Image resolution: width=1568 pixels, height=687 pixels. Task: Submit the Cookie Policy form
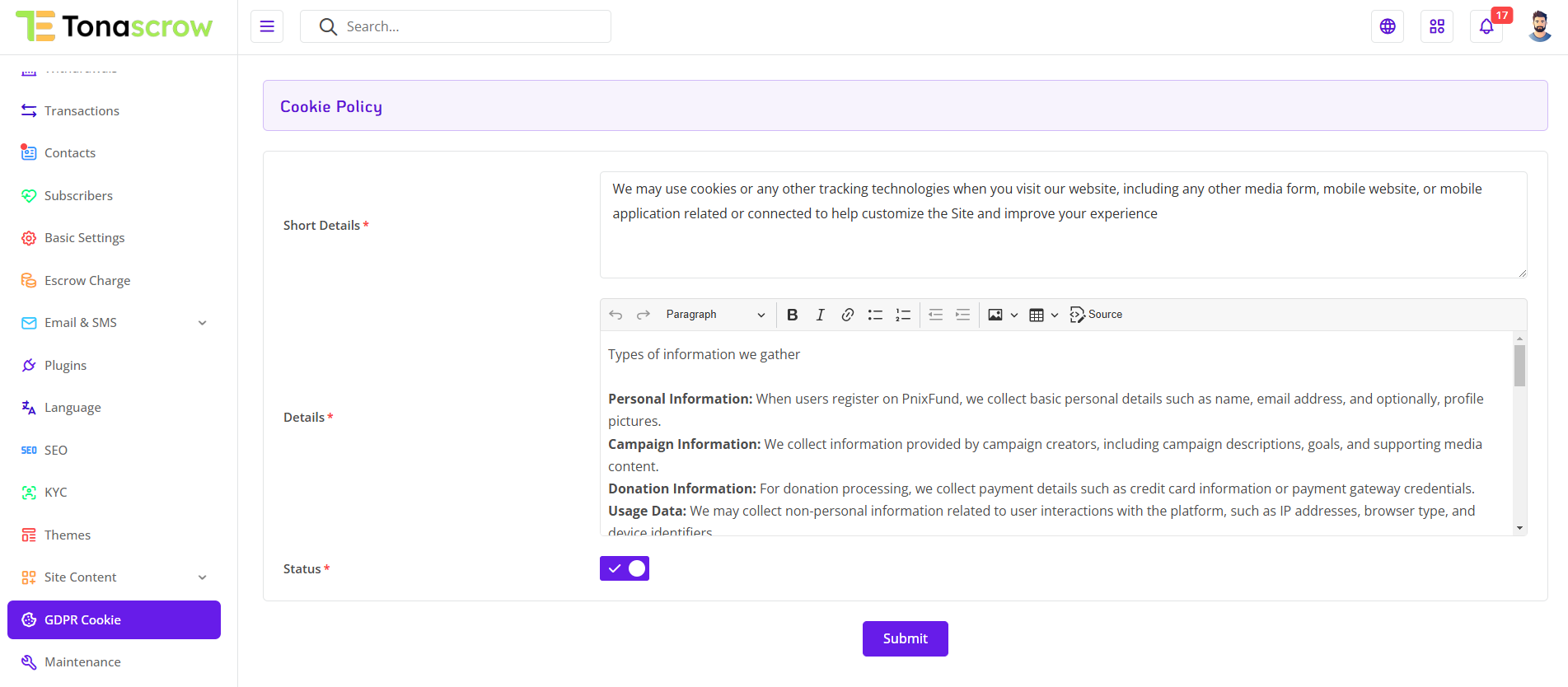tap(905, 638)
